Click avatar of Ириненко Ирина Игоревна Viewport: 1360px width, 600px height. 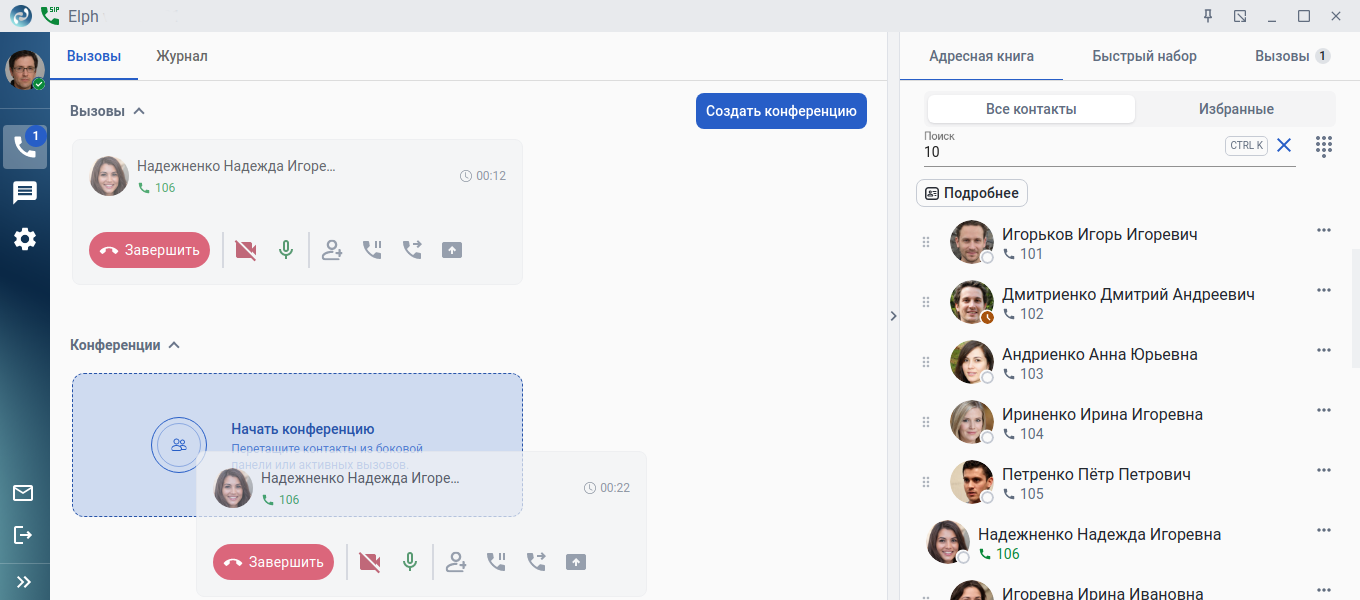[971, 422]
